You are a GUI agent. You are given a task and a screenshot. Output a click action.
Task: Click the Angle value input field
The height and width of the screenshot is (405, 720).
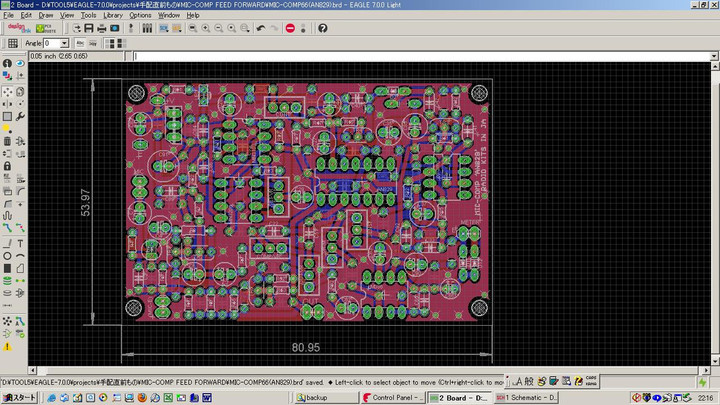tap(52, 44)
